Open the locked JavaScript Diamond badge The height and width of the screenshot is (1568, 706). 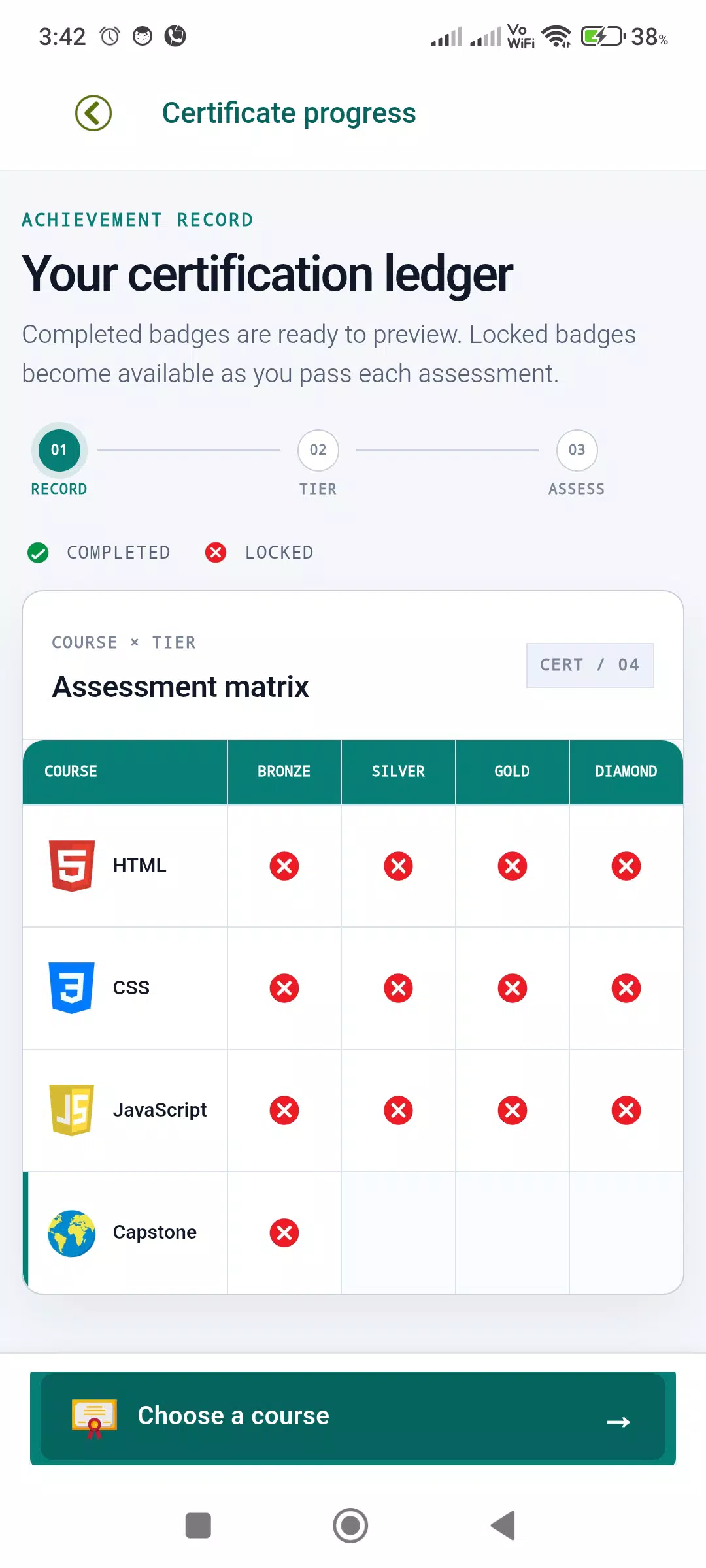pyautogui.click(x=626, y=1111)
